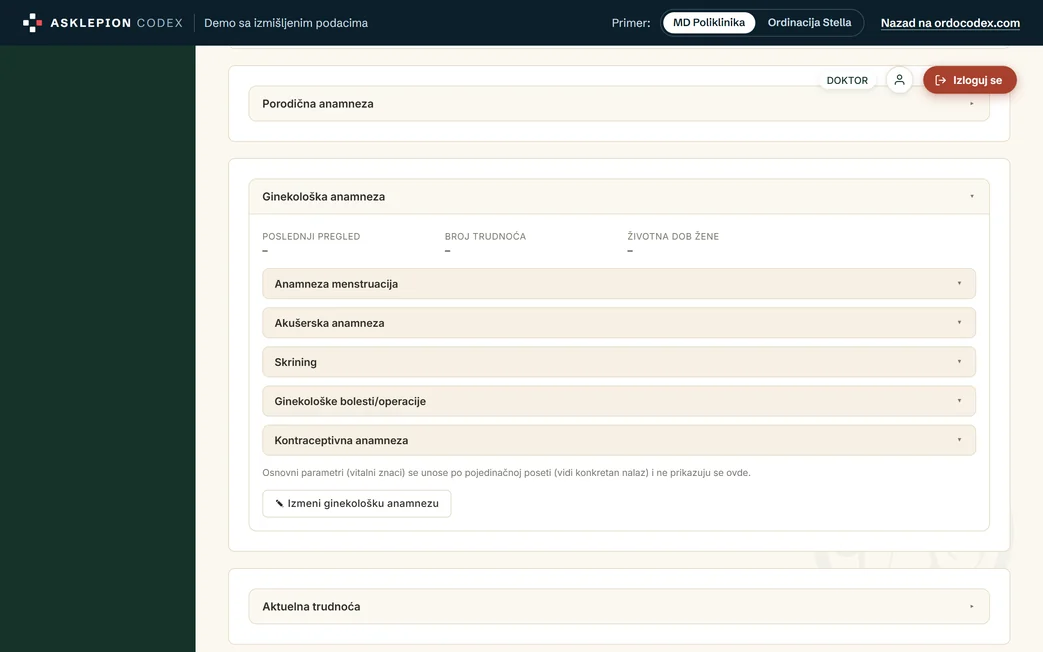The height and width of the screenshot is (652, 1043).
Task: Click the DOKTOR role badge
Action: [847, 81]
